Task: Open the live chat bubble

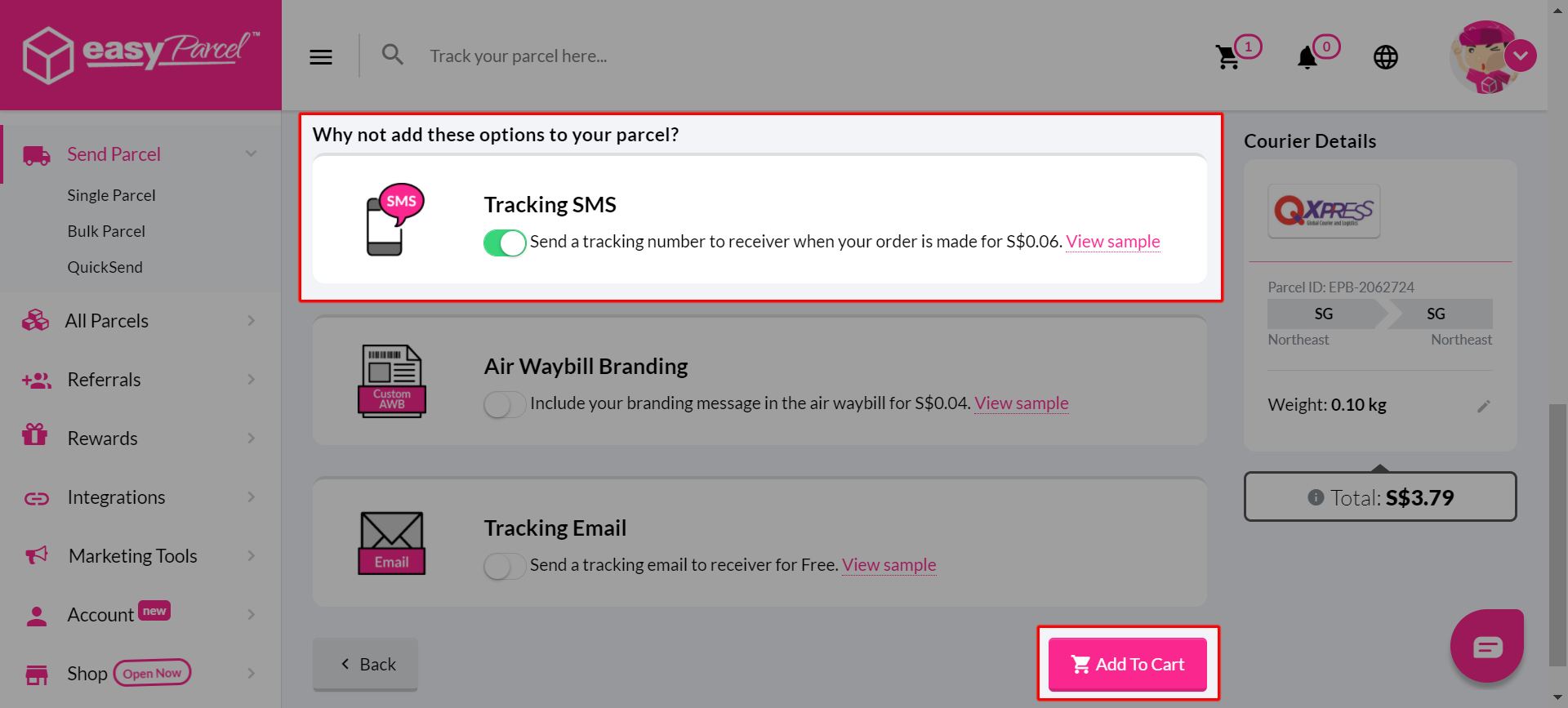Action: [1487, 646]
